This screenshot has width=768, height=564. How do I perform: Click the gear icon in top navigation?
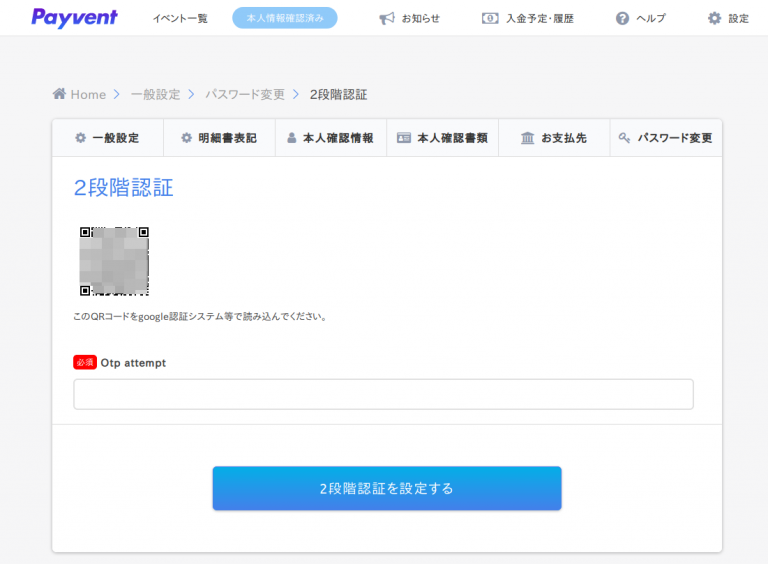pyautogui.click(x=715, y=19)
